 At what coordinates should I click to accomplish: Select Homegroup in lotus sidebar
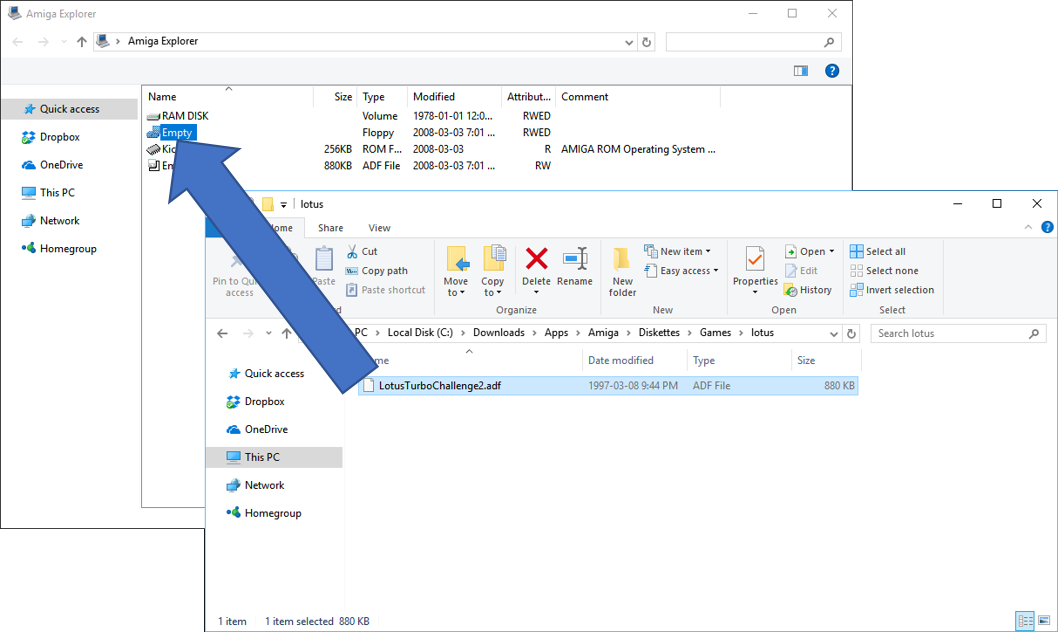pyautogui.click(x=273, y=513)
